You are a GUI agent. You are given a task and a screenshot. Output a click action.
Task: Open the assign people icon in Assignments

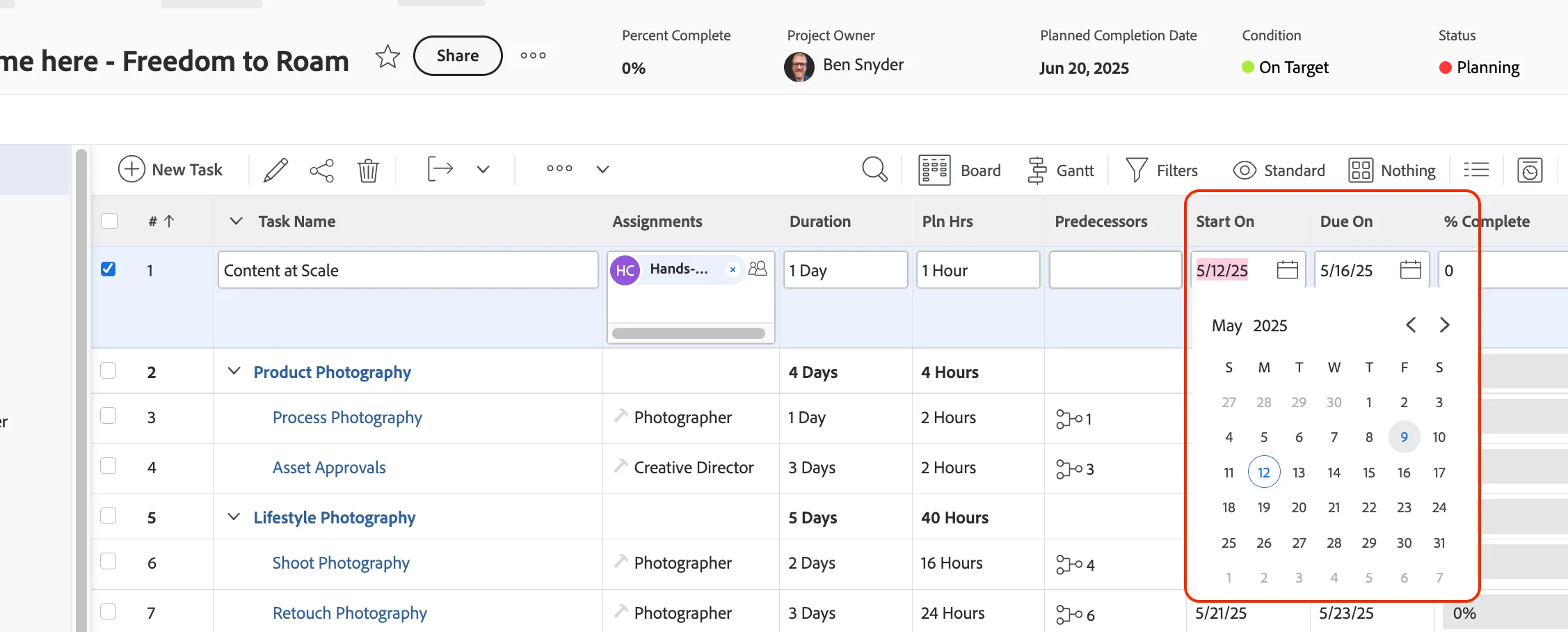pyautogui.click(x=758, y=269)
